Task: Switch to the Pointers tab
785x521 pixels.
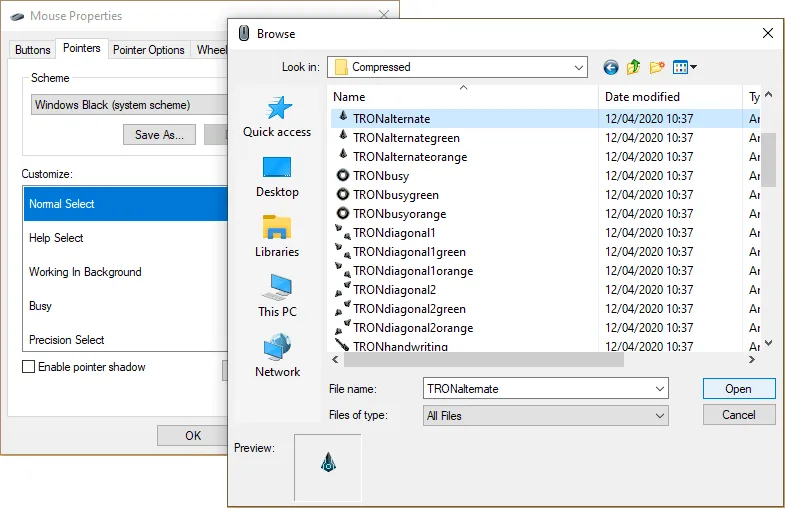Action: pyautogui.click(x=82, y=48)
